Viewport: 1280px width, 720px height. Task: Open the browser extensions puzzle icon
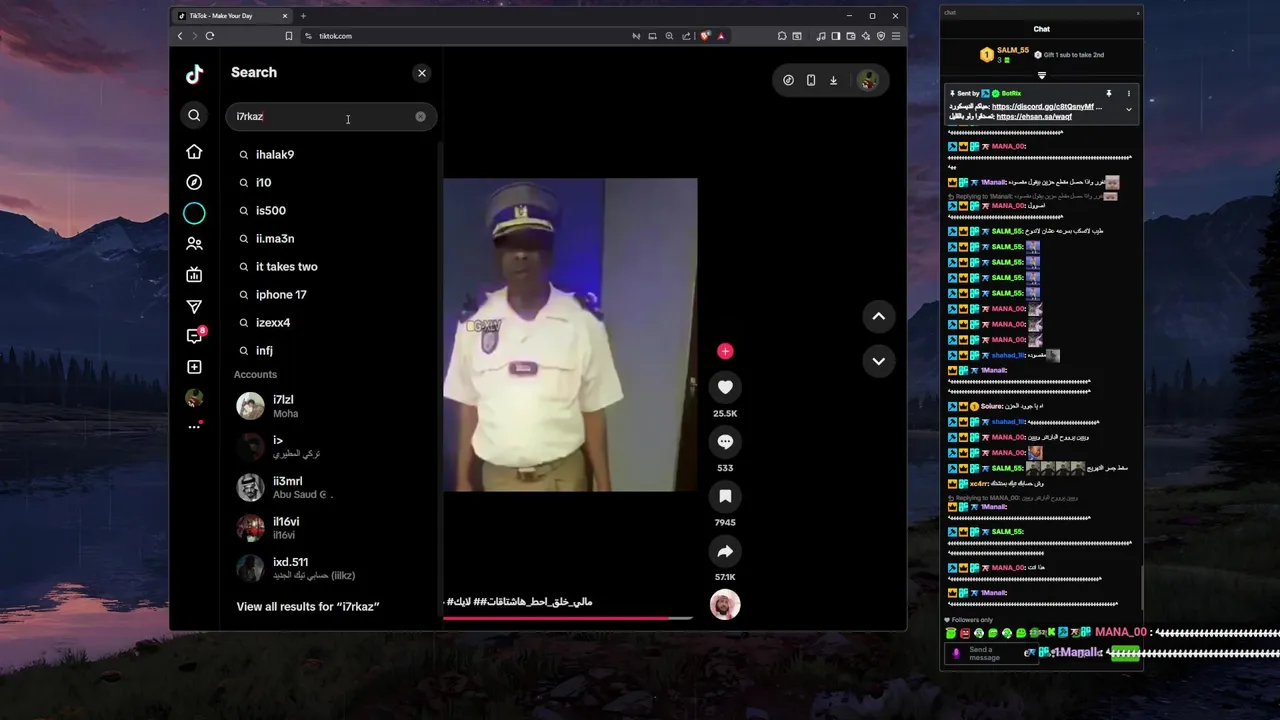click(x=782, y=36)
